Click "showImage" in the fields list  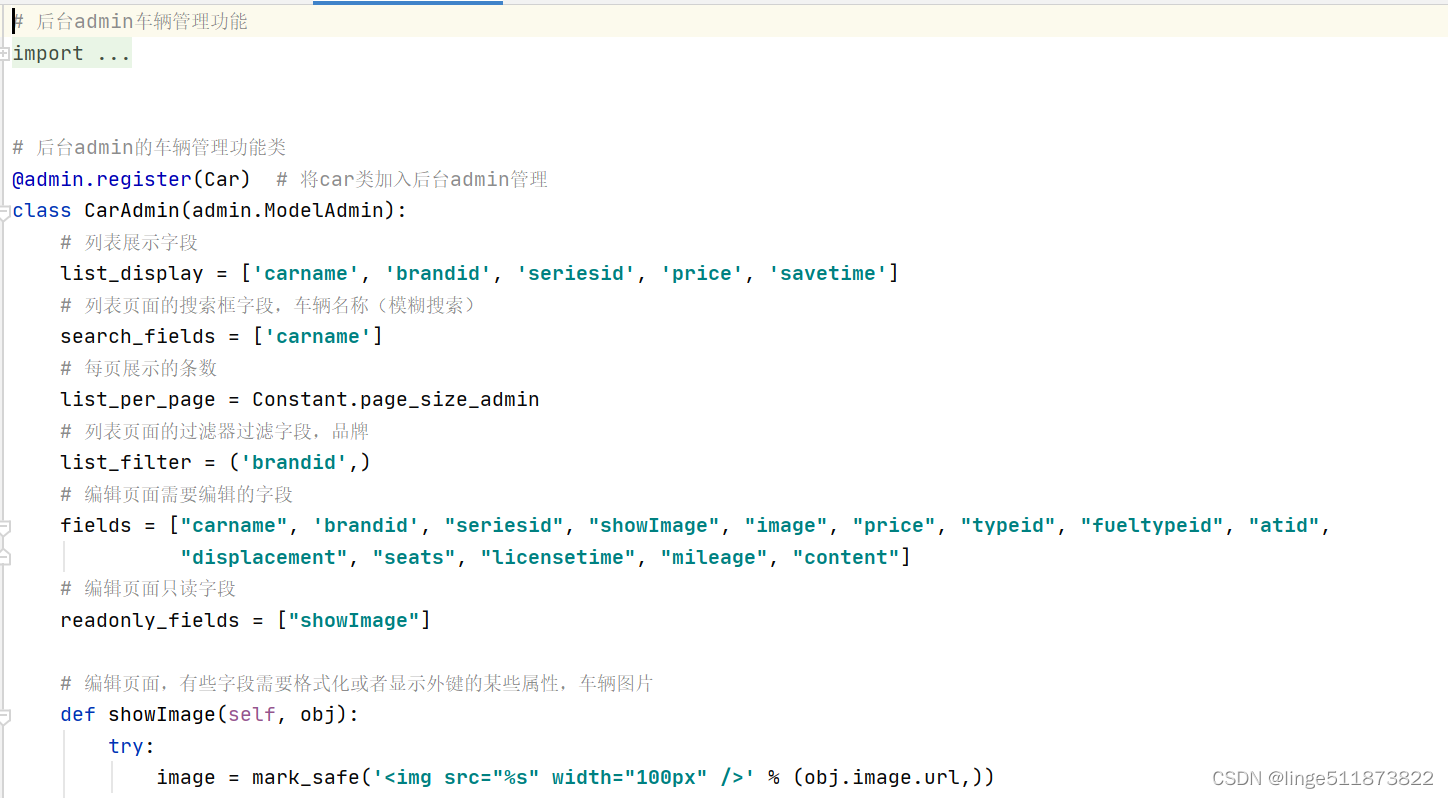pos(654,526)
